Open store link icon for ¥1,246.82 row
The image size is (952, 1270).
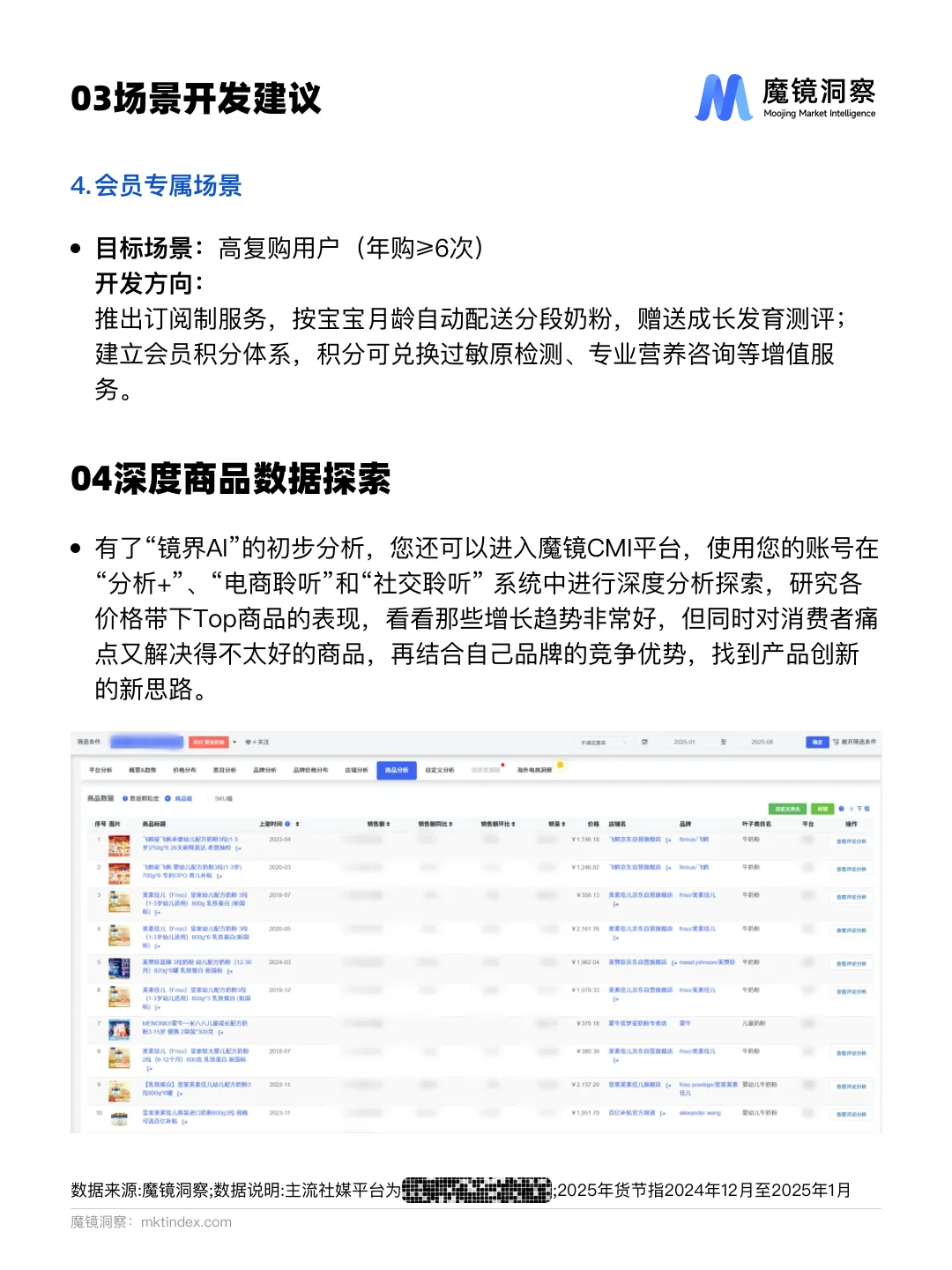point(668,868)
